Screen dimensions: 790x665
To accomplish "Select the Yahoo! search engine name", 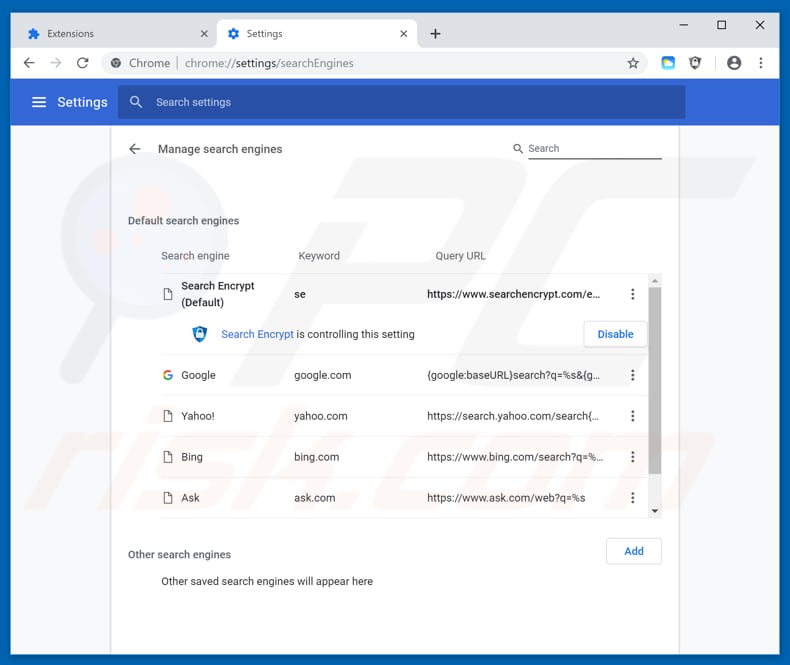I will click(198, 416).
